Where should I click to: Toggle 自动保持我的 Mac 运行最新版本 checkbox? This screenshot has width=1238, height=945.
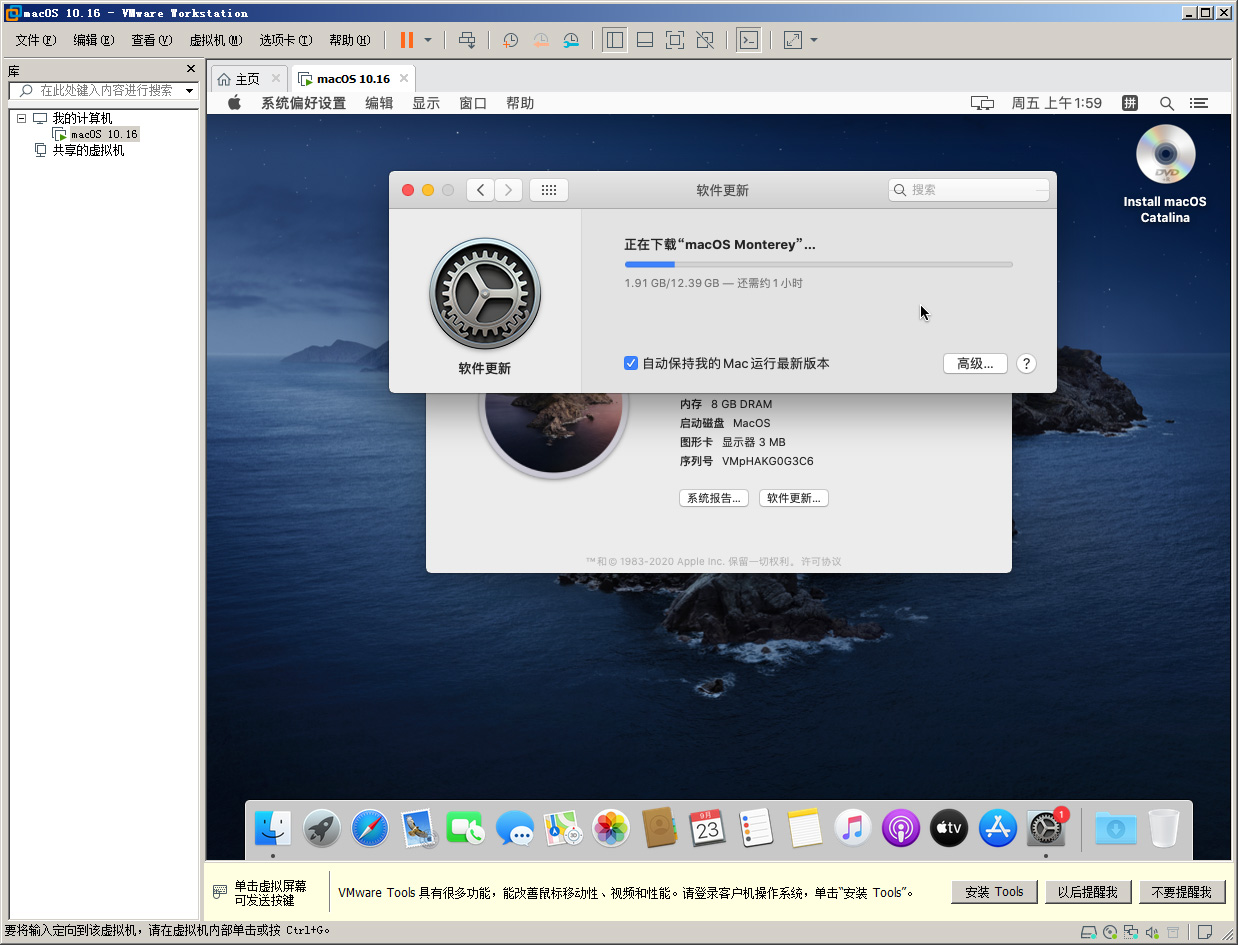[631, 364]
